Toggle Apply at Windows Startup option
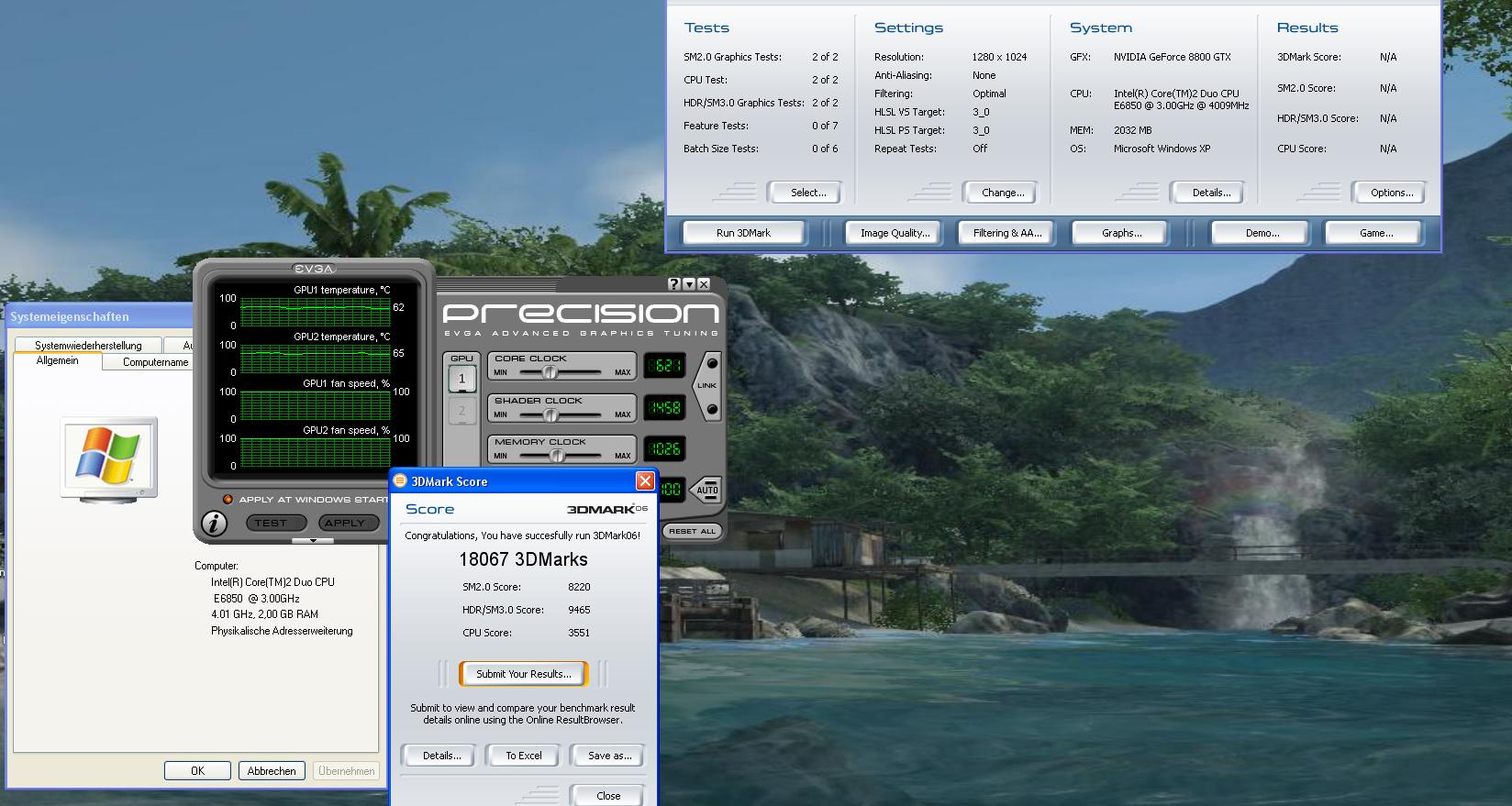Screen dimensions: 1512x806 pyautogui.click(x=228, y=500)
